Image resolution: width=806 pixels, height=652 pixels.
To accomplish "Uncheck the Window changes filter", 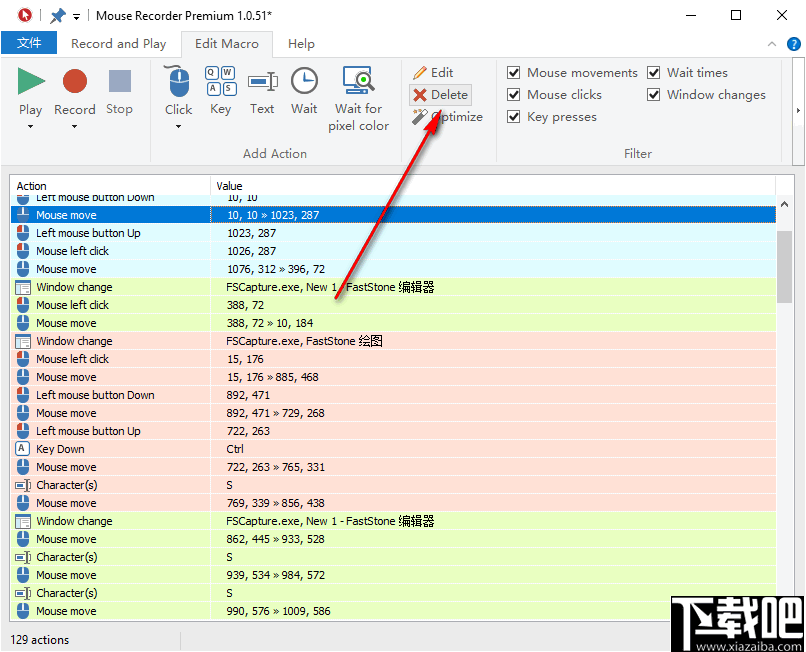I will pos(653,94).
